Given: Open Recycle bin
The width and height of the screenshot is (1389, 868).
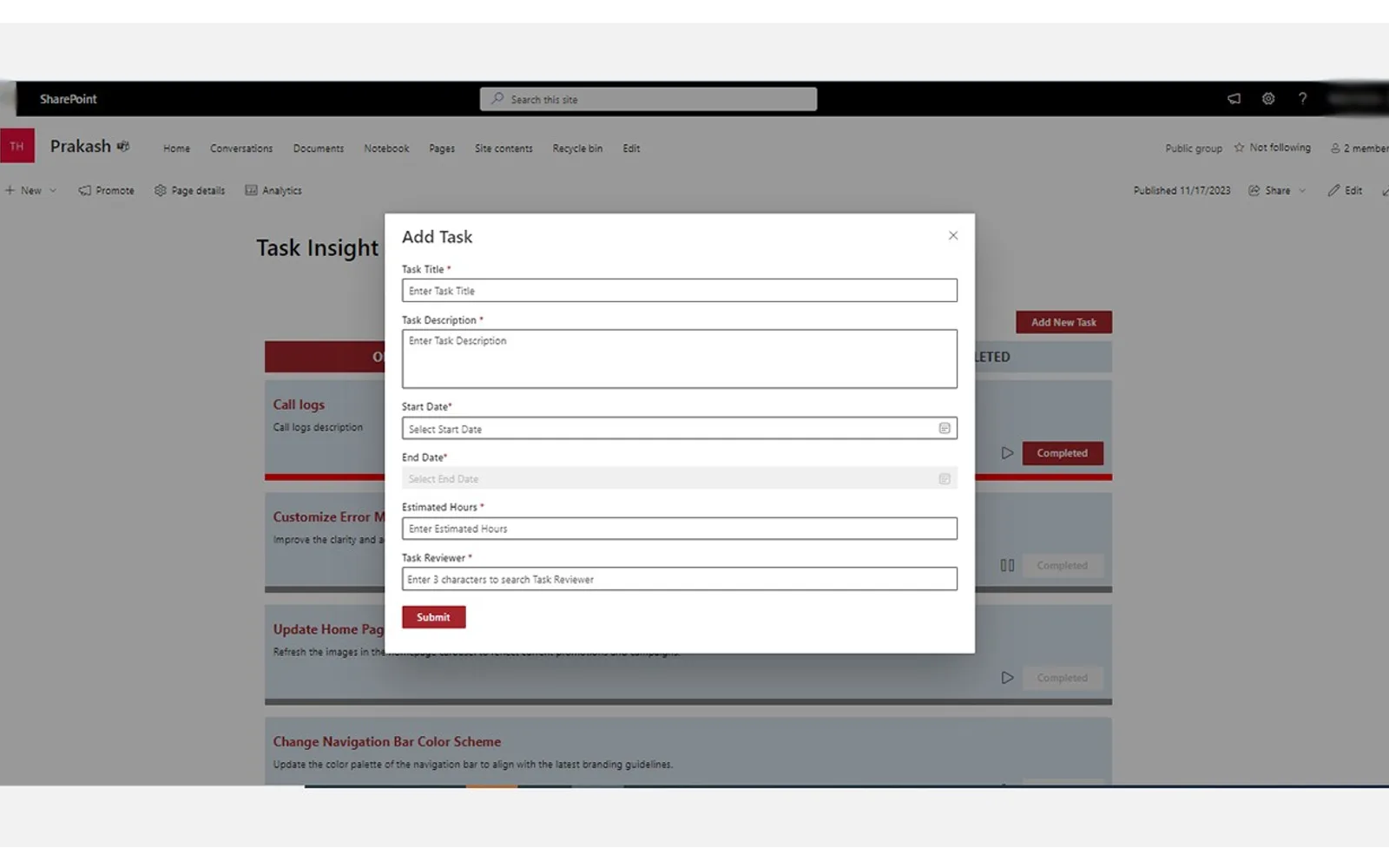Looking at the screenshot, I should [x=577, y=148].
